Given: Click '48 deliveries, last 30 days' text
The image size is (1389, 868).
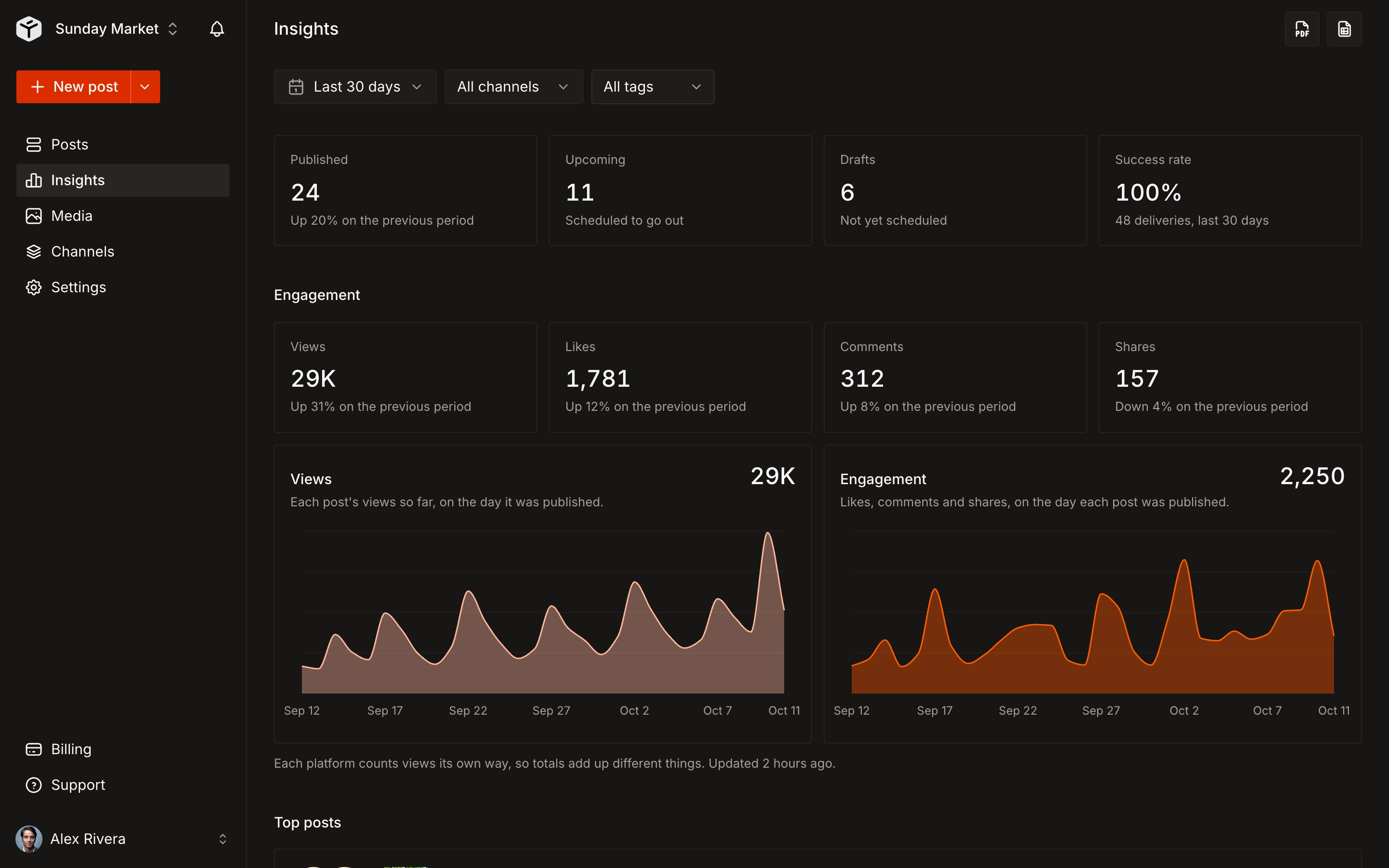Looking at the screenshot, I should [x=1192, y=220].
